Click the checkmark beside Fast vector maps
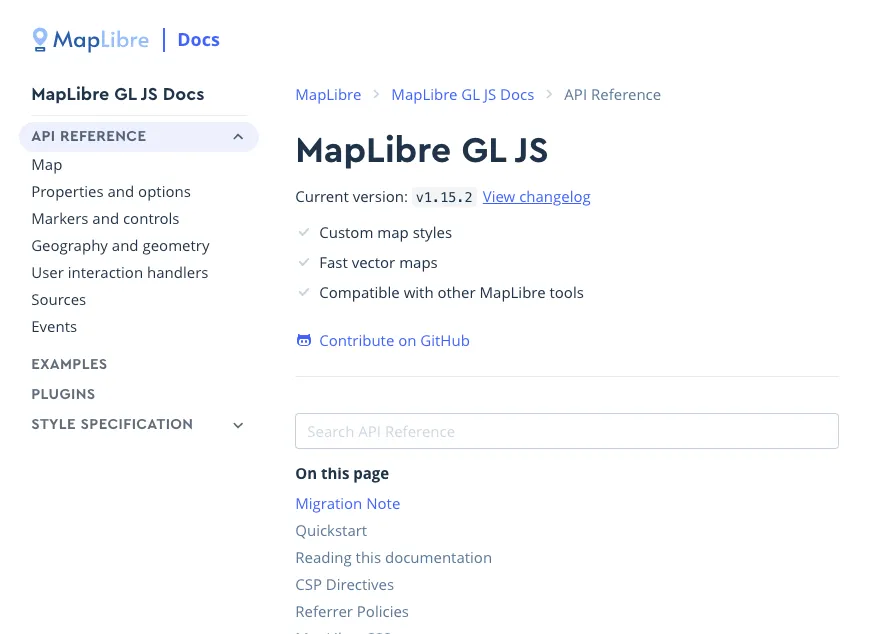 pyautogui.click(x=304, y=262)
